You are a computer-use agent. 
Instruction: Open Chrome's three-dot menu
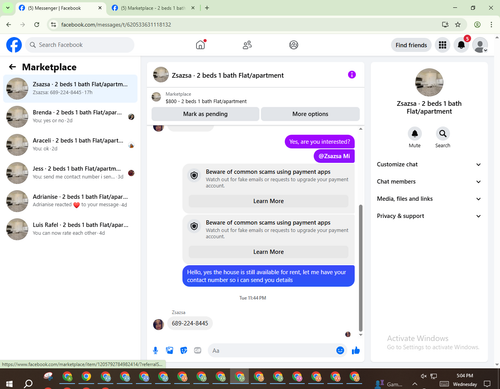point(491,25)
